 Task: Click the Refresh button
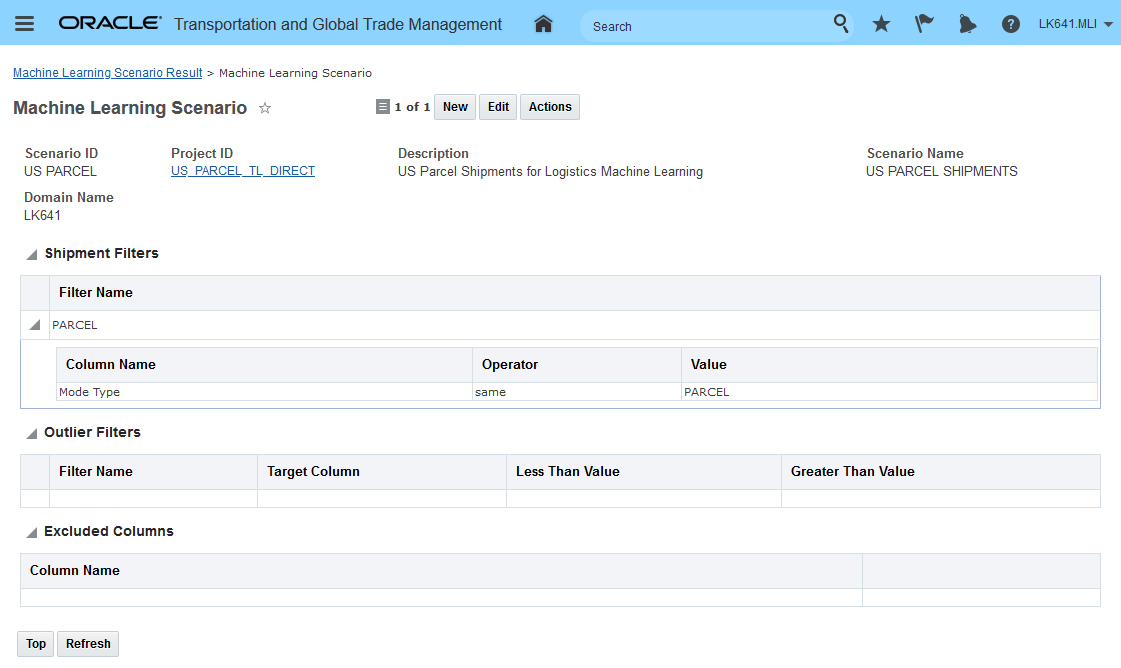click(88, 644)
